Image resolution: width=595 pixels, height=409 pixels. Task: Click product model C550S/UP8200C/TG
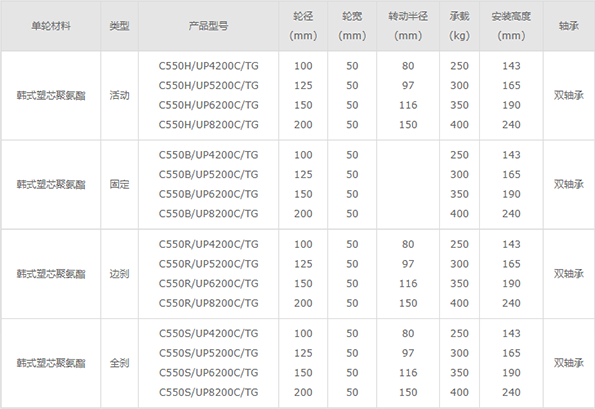click(x=208, y=392)
